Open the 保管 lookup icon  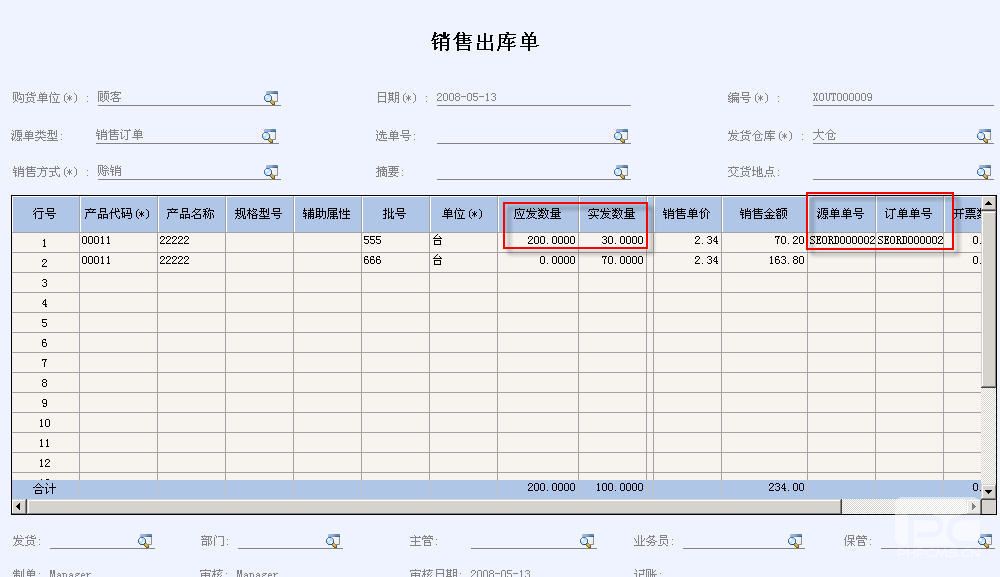pyautogui.click(x=986, y=541)
